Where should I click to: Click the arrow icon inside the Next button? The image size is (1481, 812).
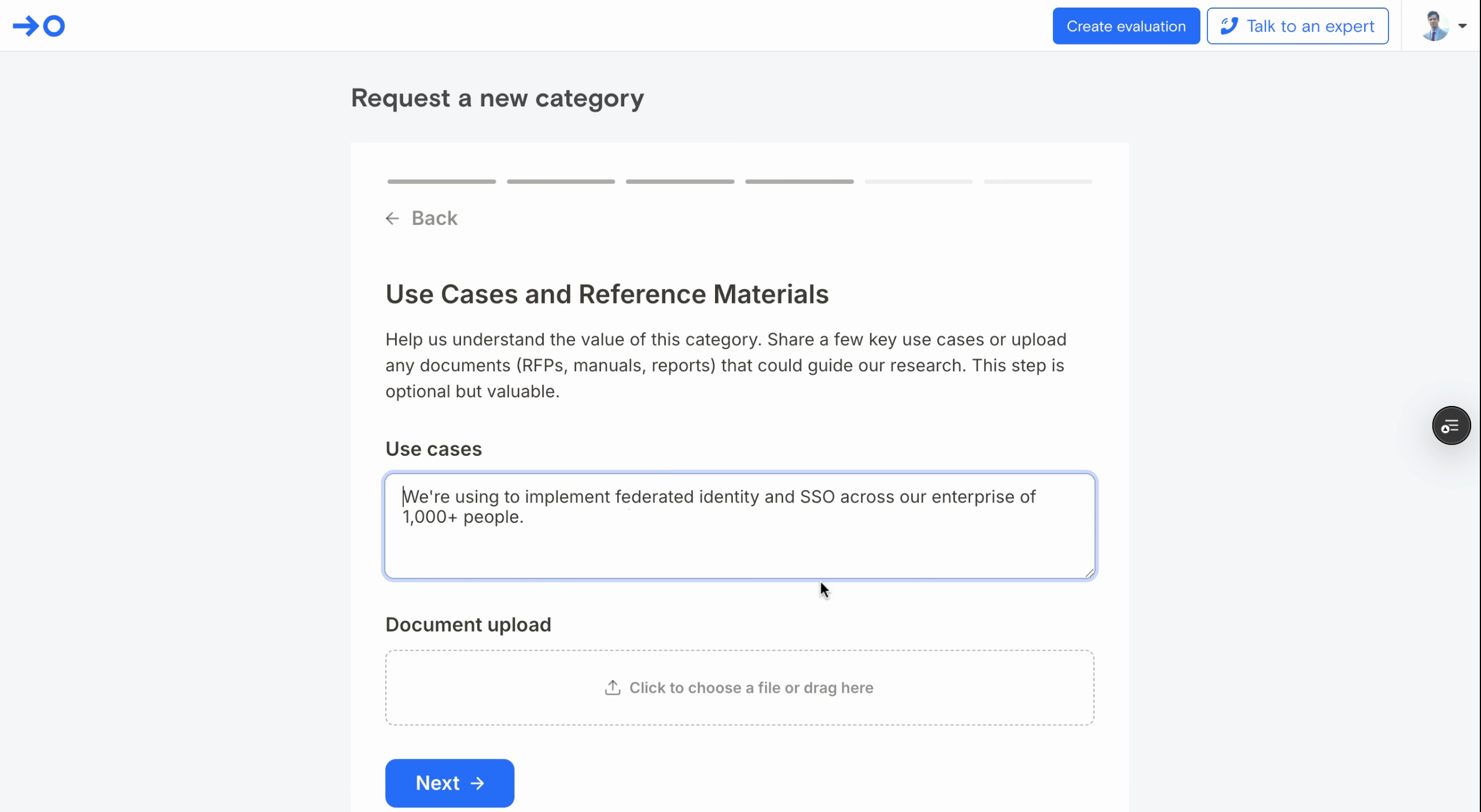pyautogui.click(x=478, y=783)
